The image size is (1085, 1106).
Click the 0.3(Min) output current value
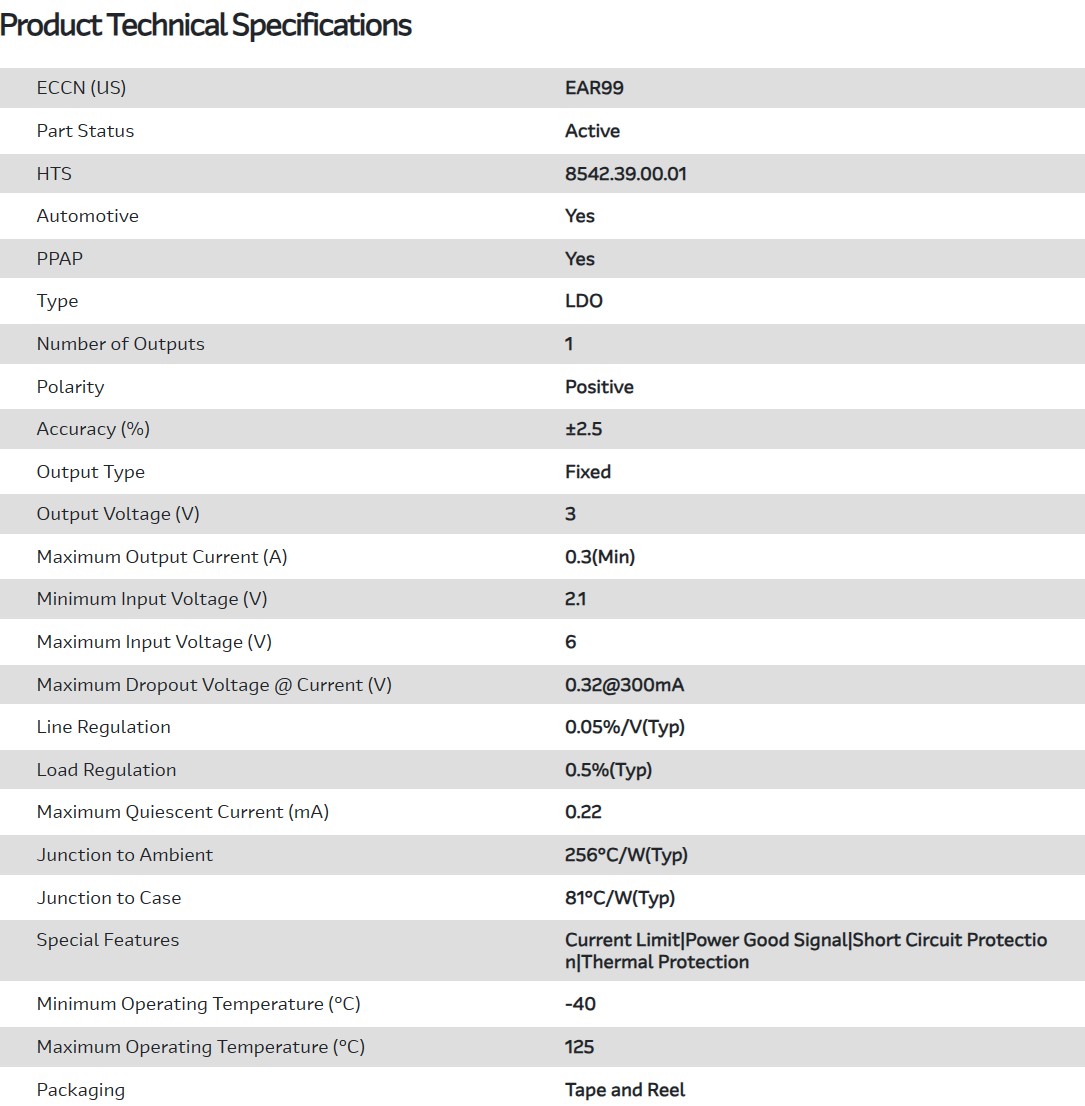tap(600, 557)
